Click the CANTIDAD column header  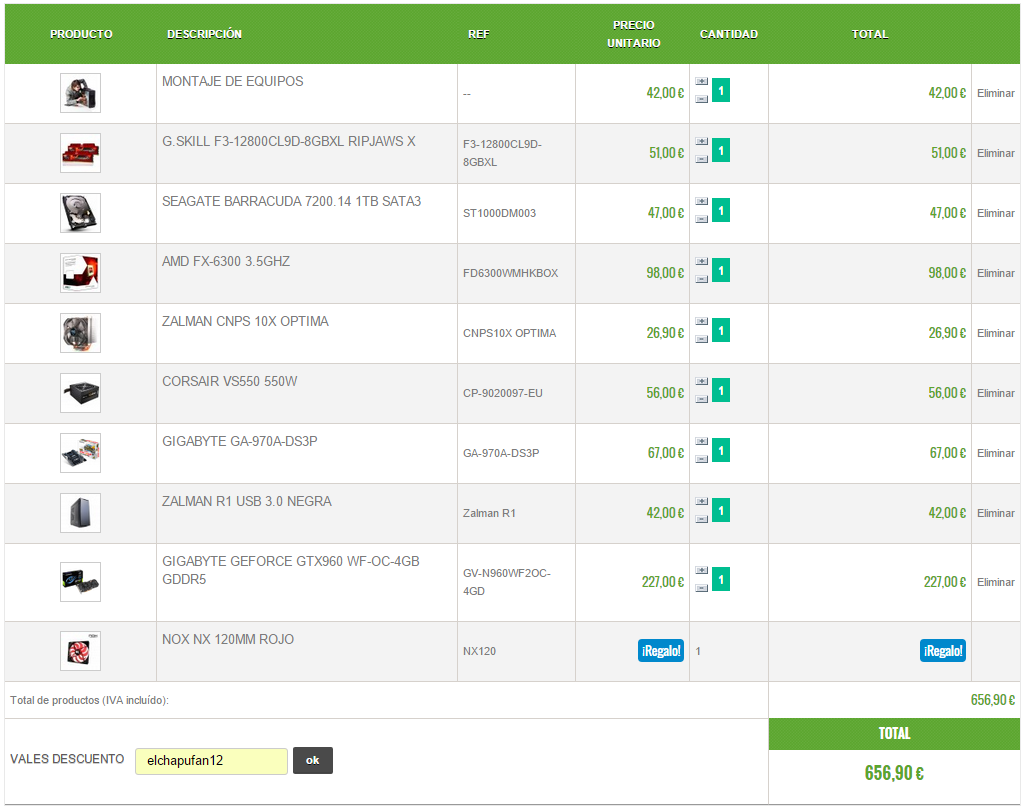point(728,34)
